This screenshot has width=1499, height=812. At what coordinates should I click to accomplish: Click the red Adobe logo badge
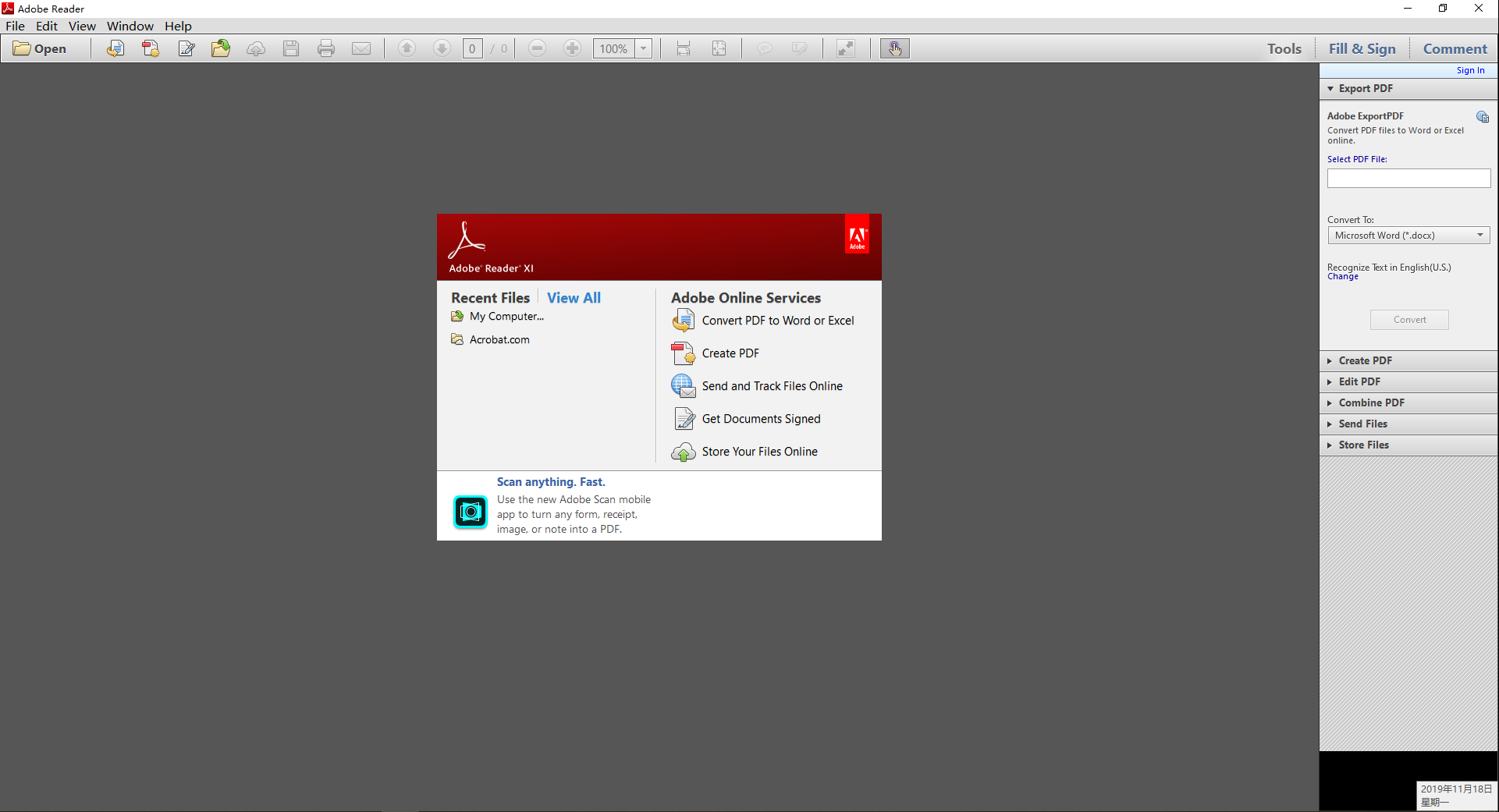point(857,236)
